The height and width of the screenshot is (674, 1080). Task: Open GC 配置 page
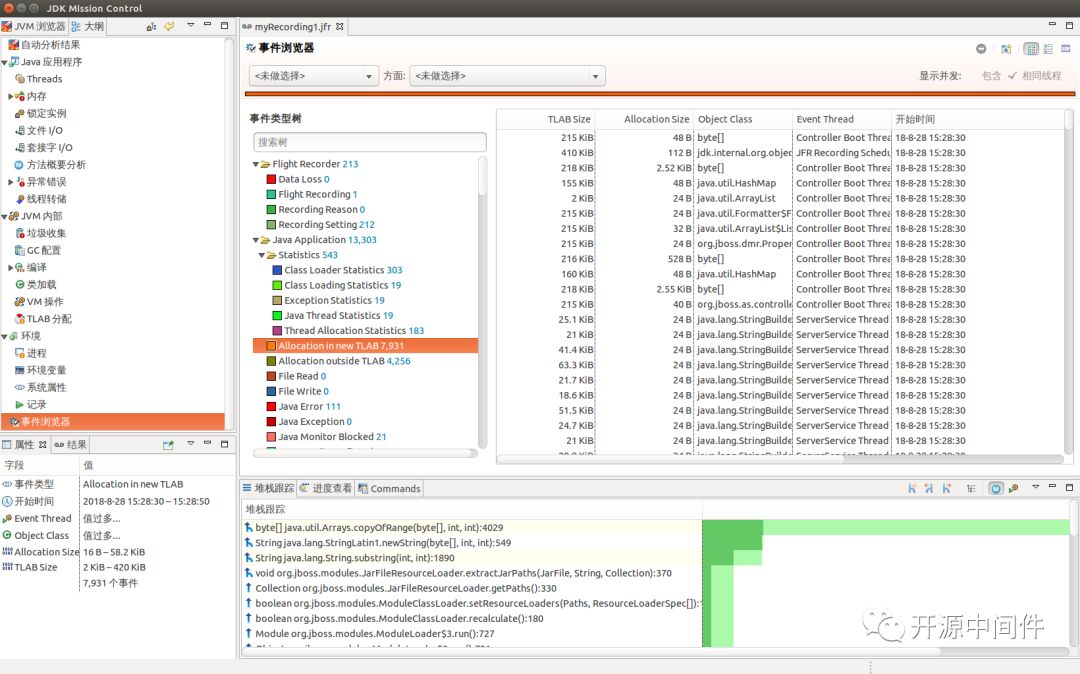click(x=43, y=250)
